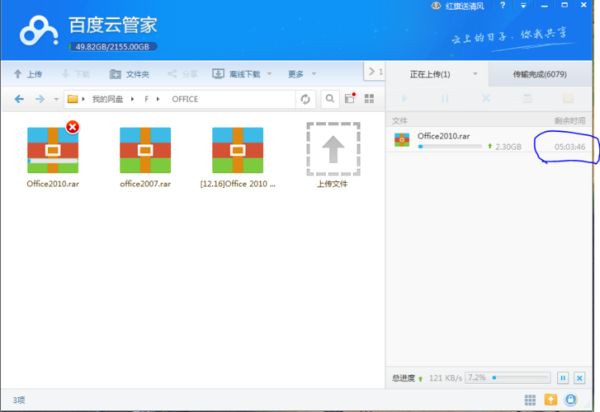The width and height of the screenshot is (600, 412).
Task: Cancel all transfers with bottom X button
Action: pos(579,378)
